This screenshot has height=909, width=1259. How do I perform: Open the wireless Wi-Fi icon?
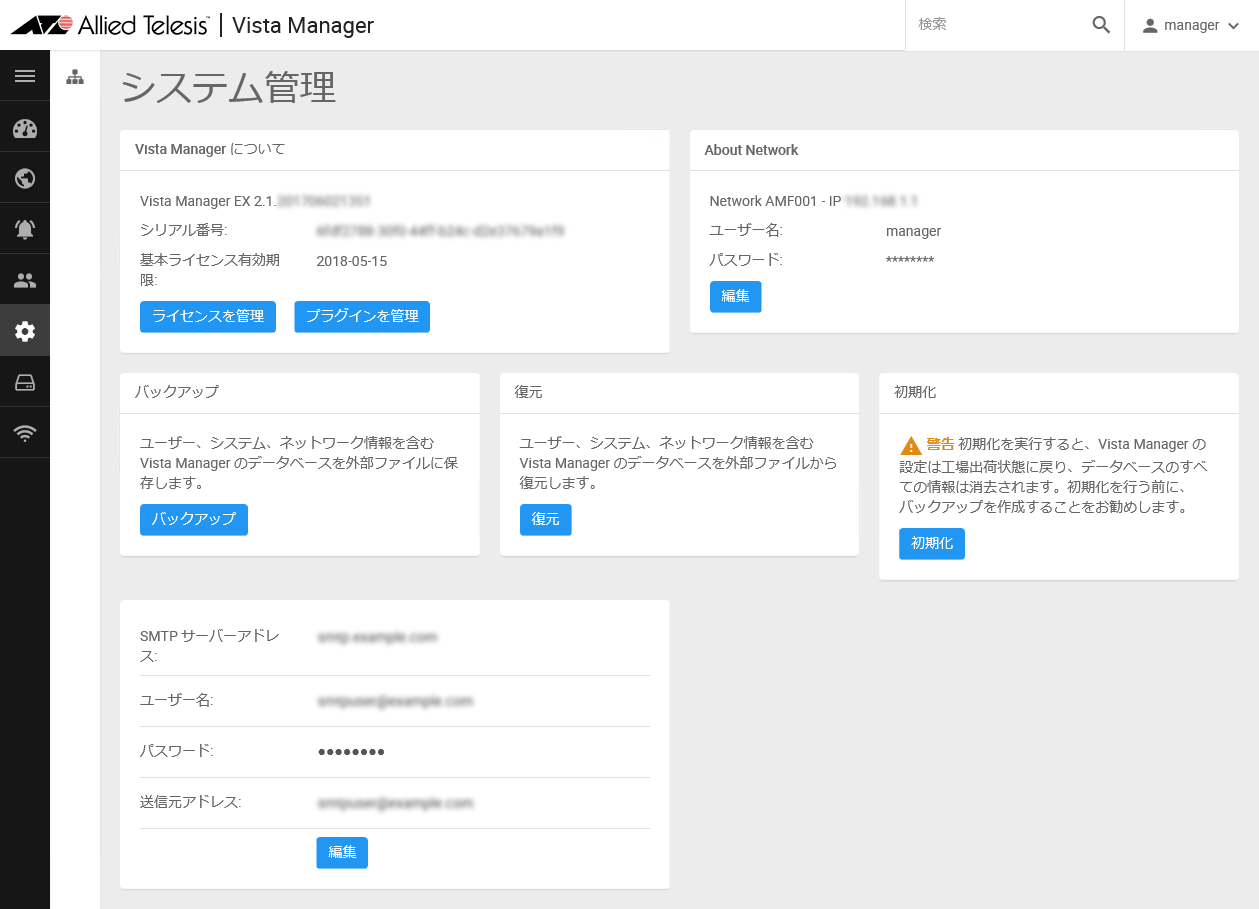coord(25,433)
